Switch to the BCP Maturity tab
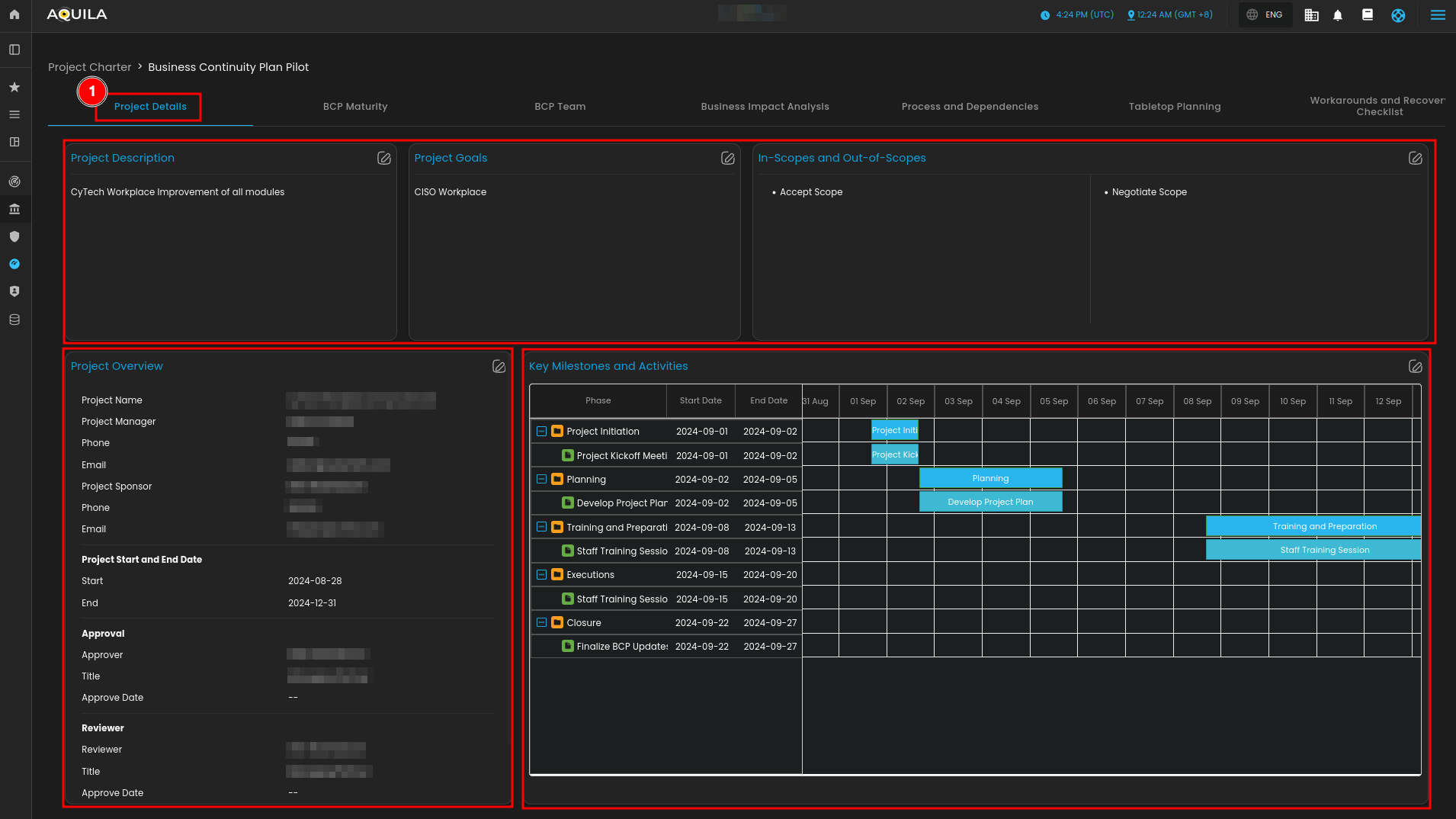Screen dimensions: 1456x819 point(355,107)
